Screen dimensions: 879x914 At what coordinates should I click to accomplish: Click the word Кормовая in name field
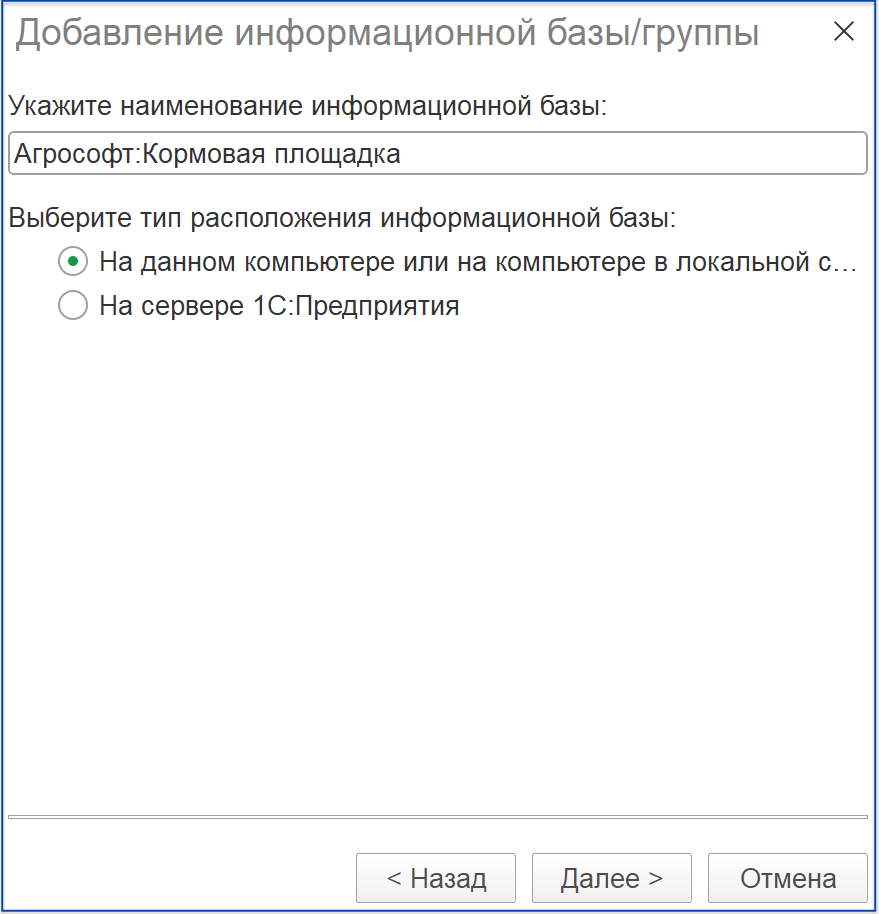click(x=204, y=154)
